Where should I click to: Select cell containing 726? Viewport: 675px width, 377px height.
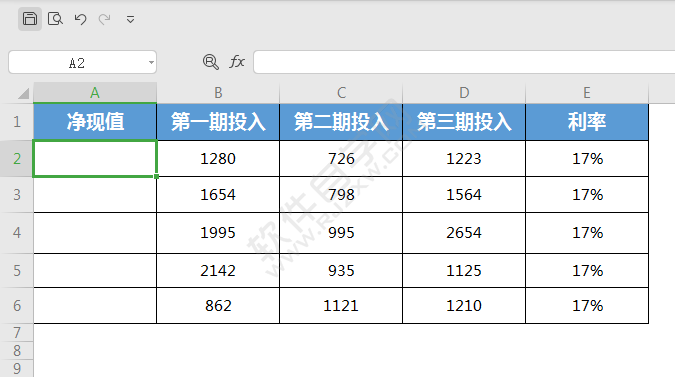(x=341, y=159)
